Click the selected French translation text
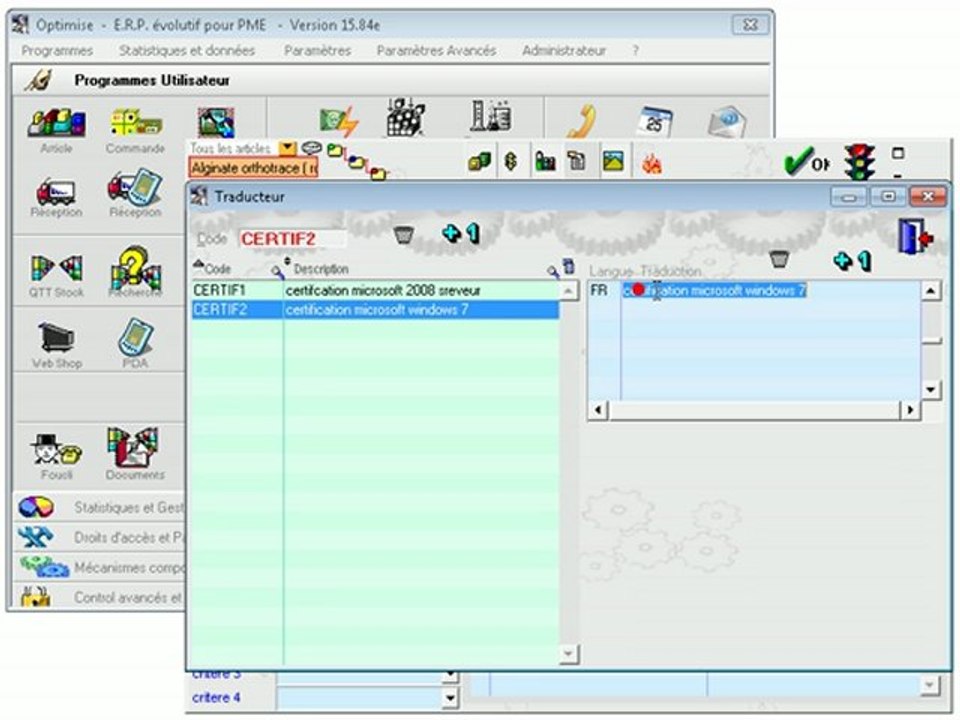The width and height of the screenshot is (960, 720). click(x=714, y=291)
